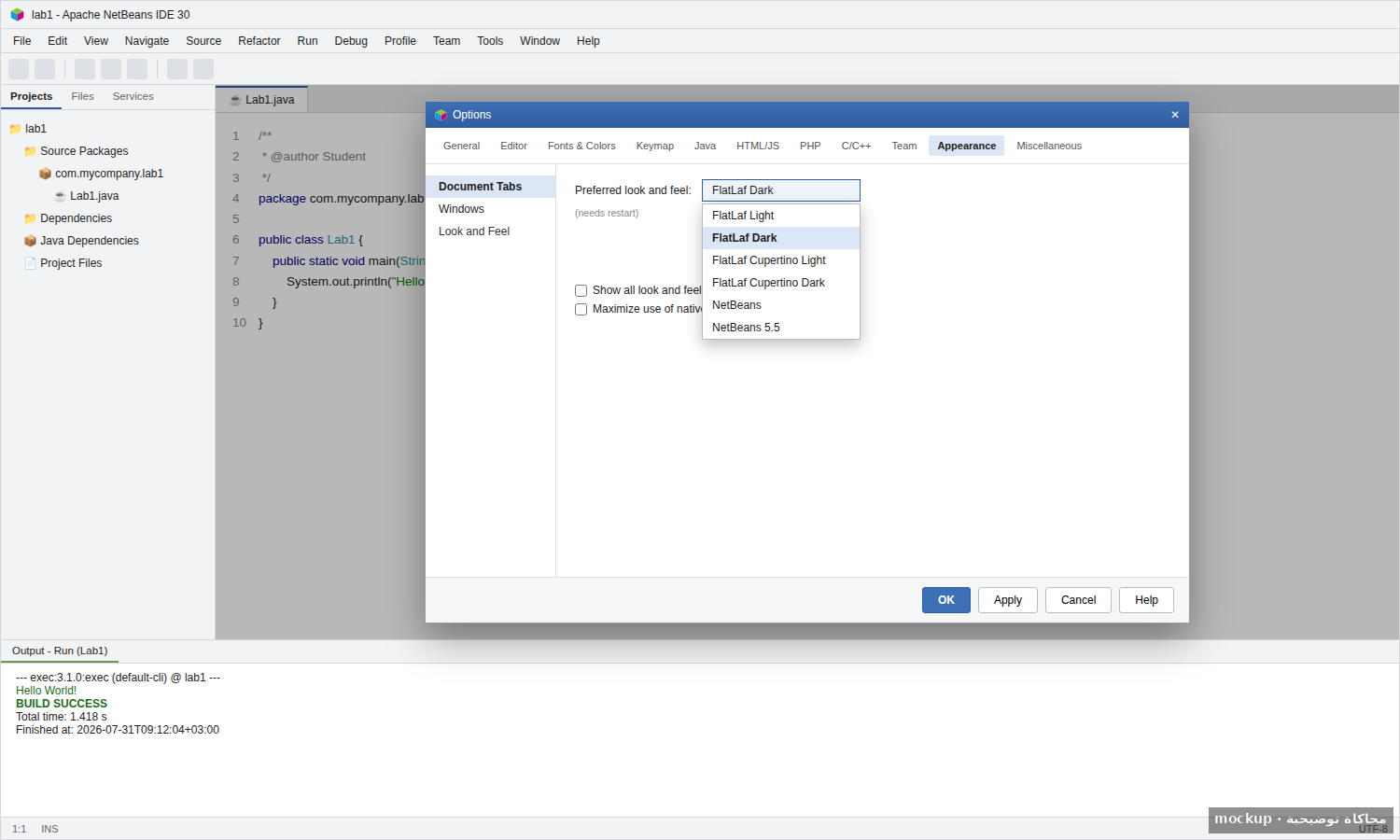
Task: Switch to the Projects panel tab
Action: [x=32, y=97]
